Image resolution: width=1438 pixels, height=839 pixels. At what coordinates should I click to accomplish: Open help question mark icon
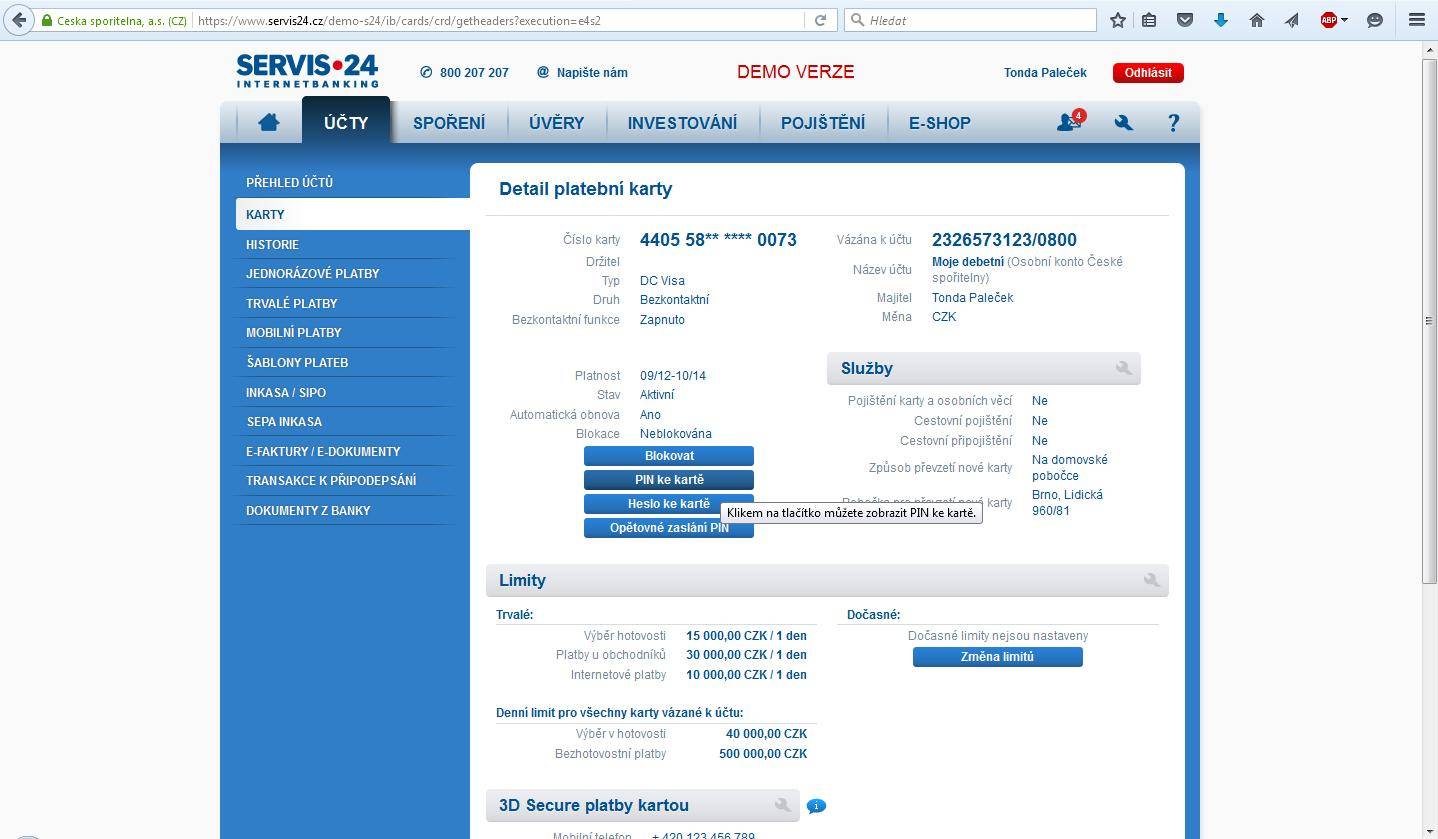[1174, 122]
